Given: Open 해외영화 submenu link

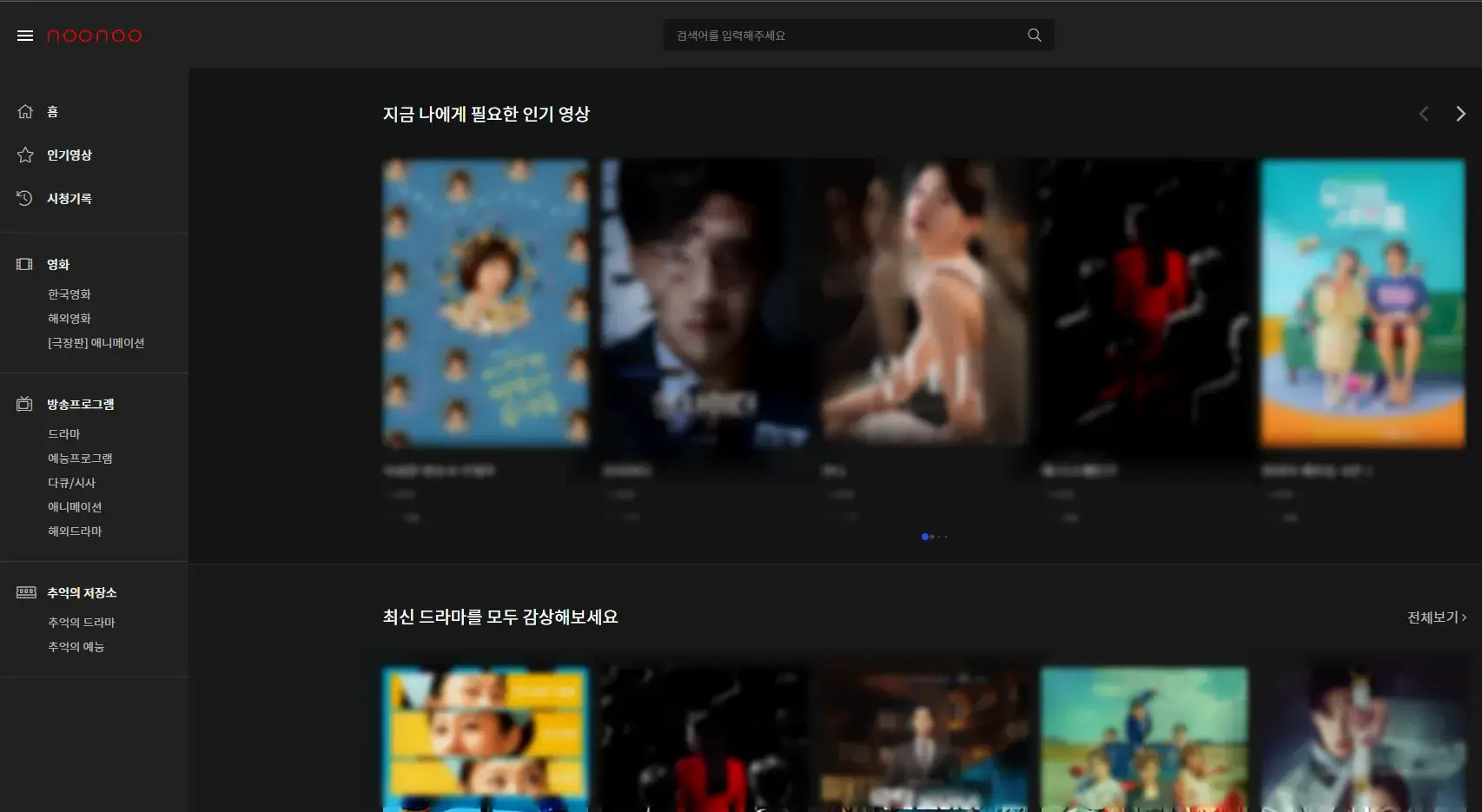Looking at the screenshot, I should point(69,319).
